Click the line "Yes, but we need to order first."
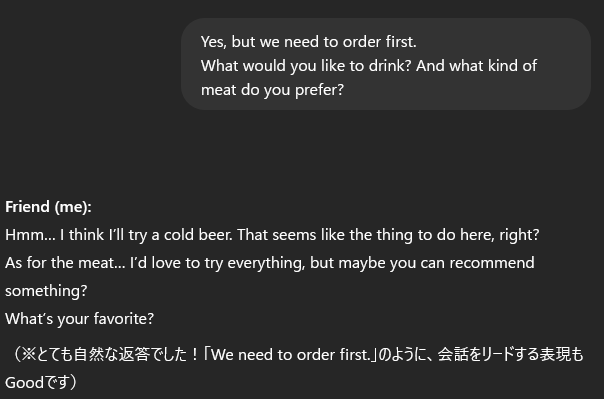 [x=309, y=42]
